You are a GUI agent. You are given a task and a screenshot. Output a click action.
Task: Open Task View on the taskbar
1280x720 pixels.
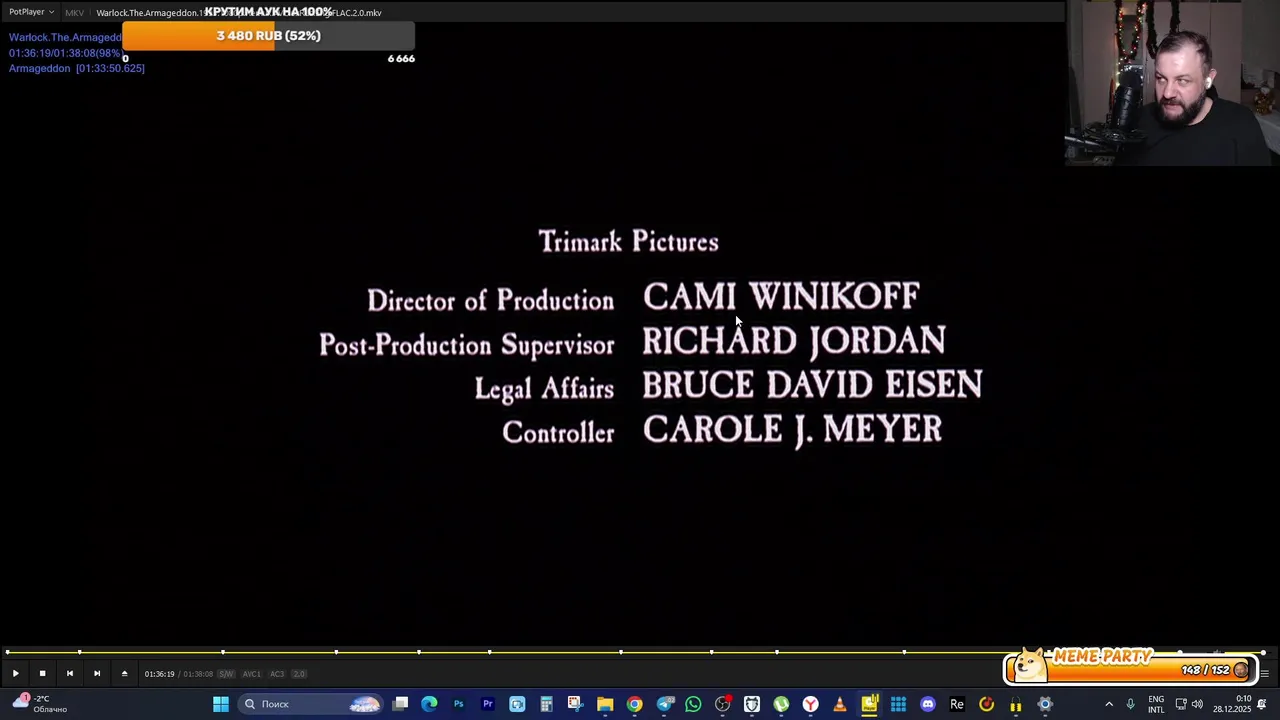click(x=401, y=704)
